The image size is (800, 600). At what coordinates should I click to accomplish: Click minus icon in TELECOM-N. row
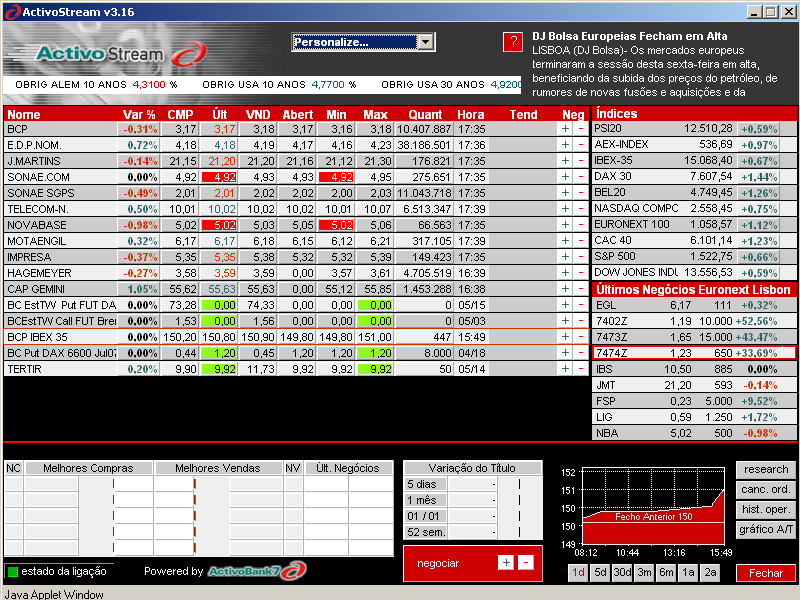[x=581, y=209]
